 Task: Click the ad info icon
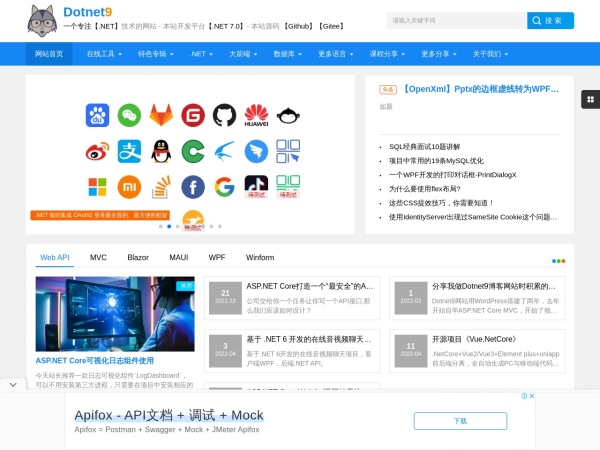[524, 396]
